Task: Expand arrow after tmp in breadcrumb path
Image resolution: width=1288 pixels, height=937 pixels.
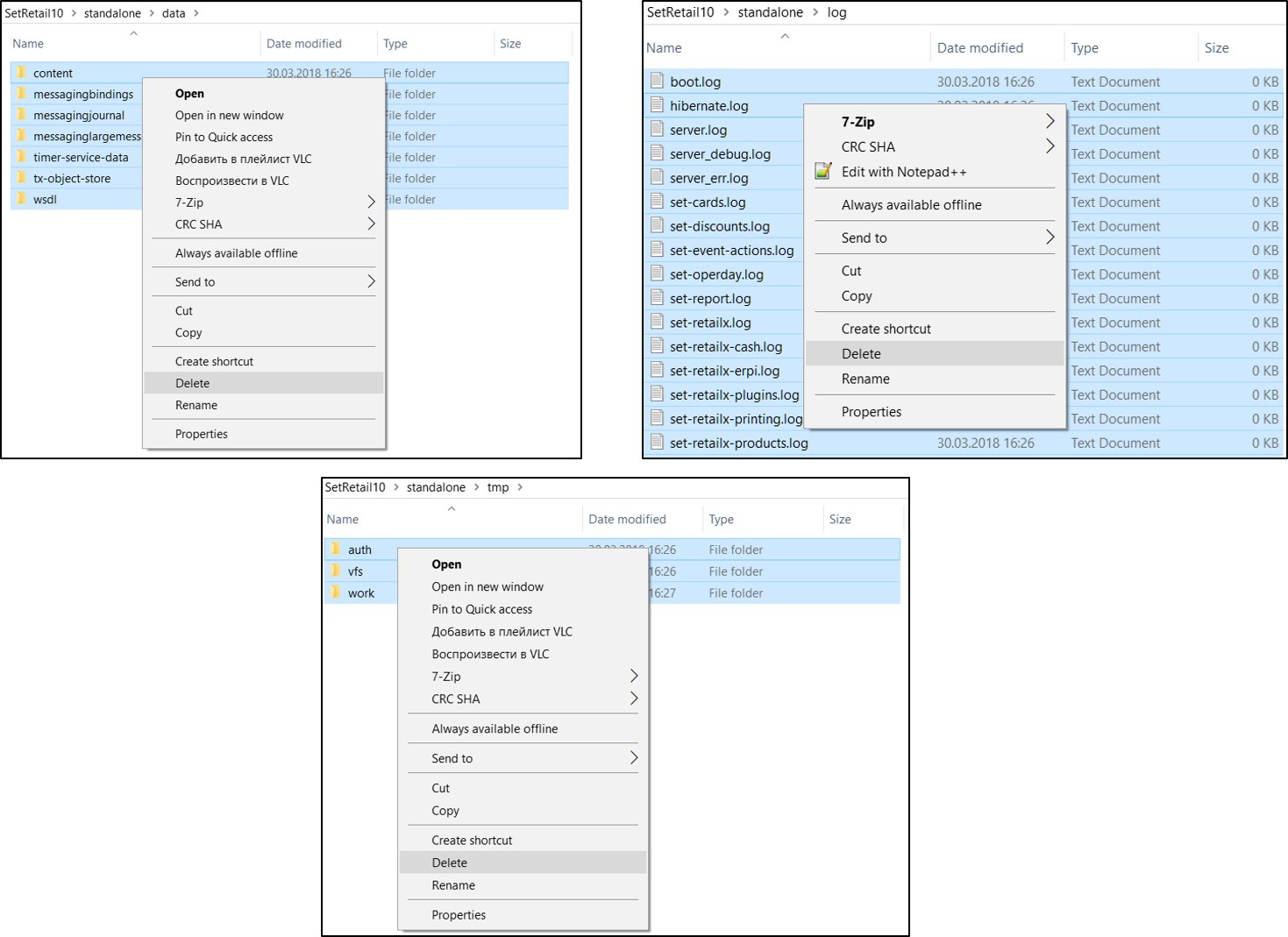Action: [520, 487]
